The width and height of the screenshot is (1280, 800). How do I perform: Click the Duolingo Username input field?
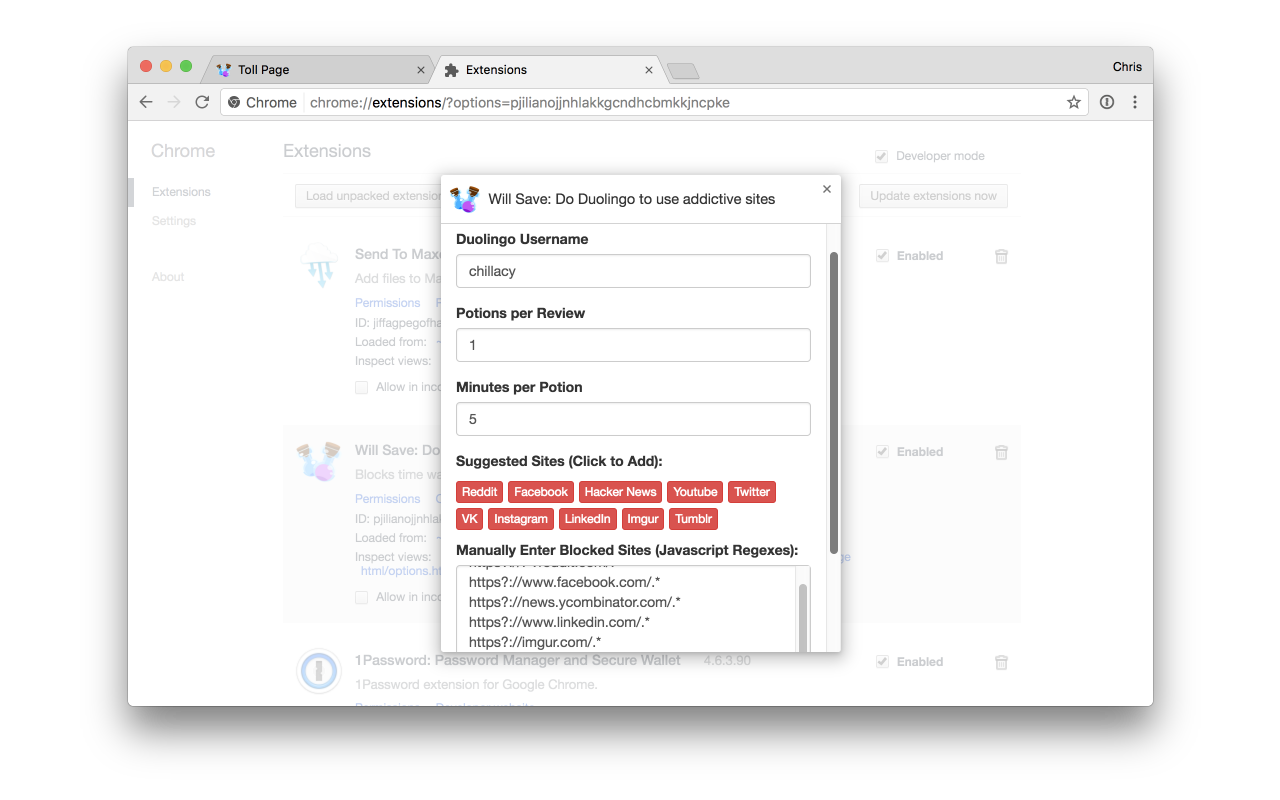[633, 271]
